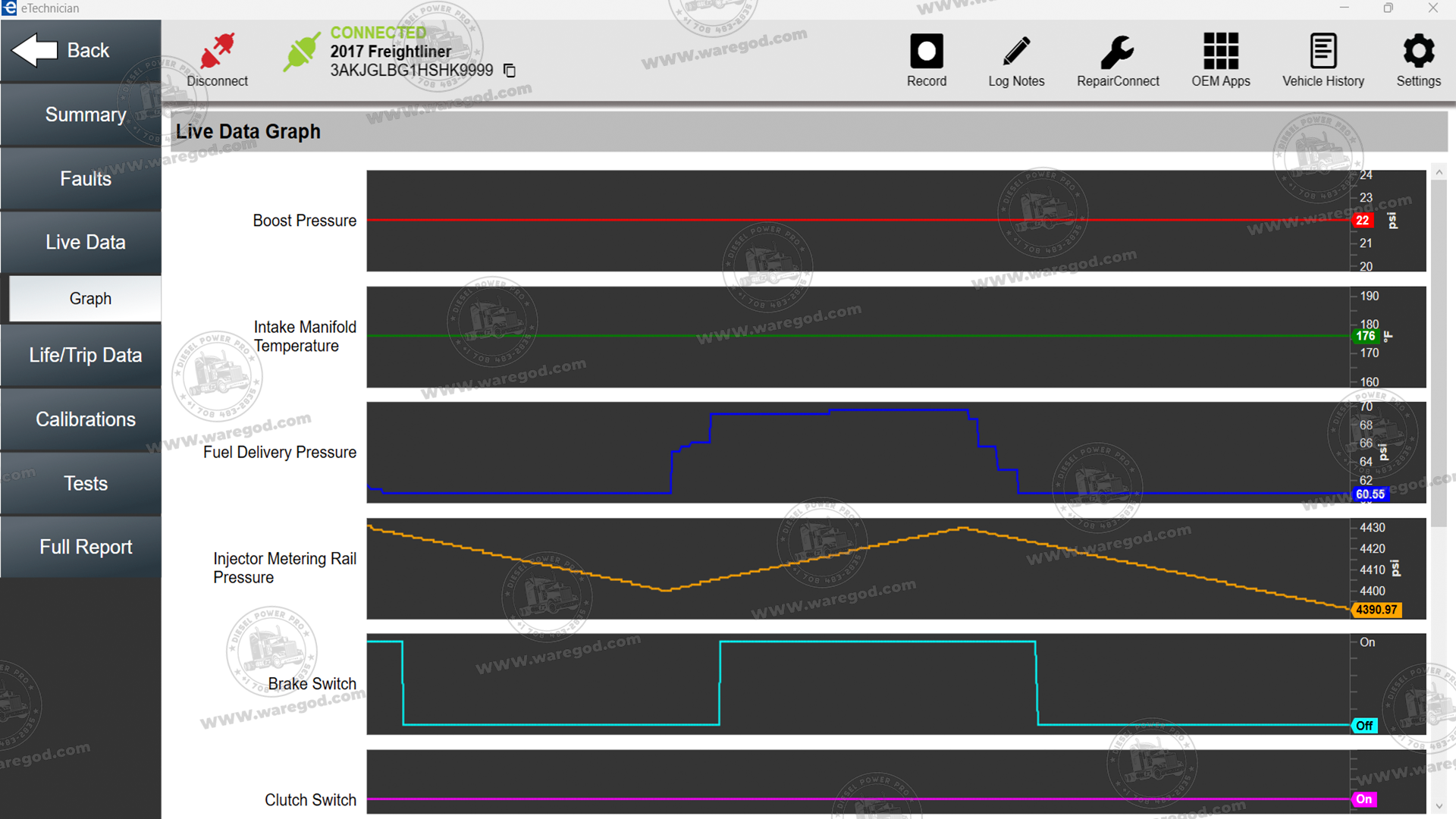This screenshot has width=1456, height=819.
Task: Click the Brake Switch Off value marker
Action: [1363, 726]
